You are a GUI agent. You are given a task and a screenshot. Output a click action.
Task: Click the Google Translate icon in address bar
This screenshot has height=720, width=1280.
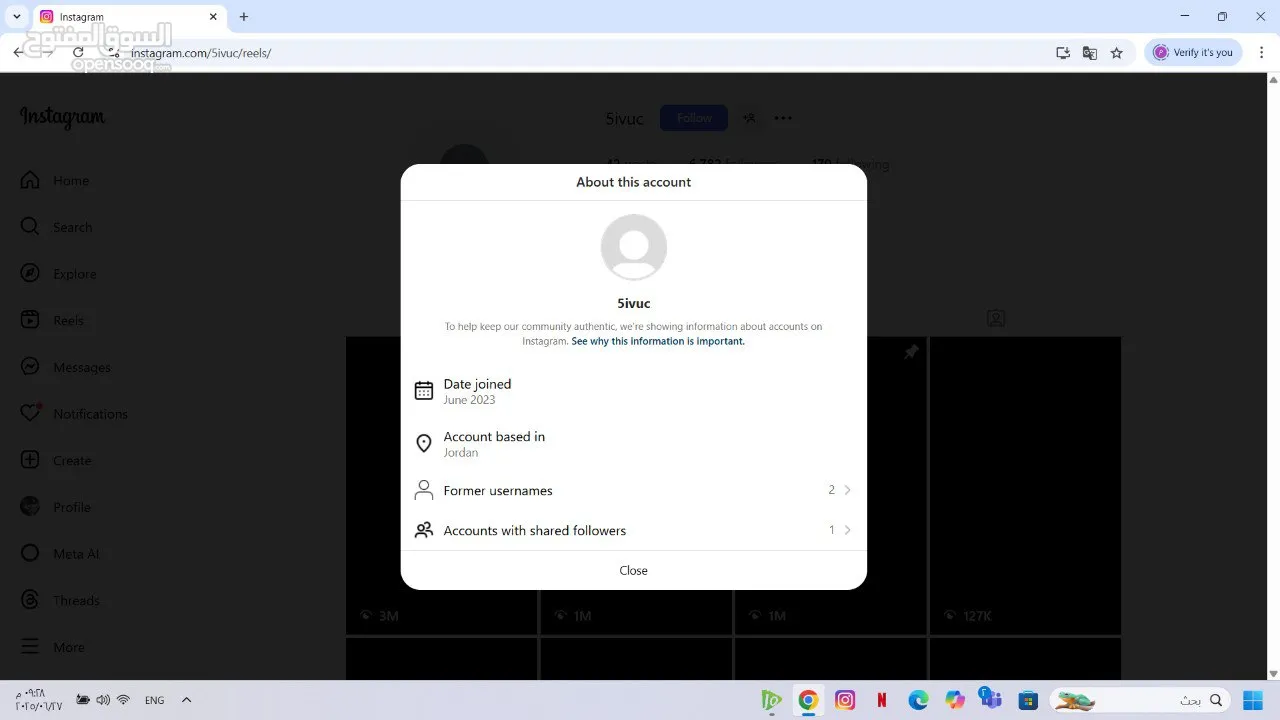pyautogui.click(x=1090, y=53)
